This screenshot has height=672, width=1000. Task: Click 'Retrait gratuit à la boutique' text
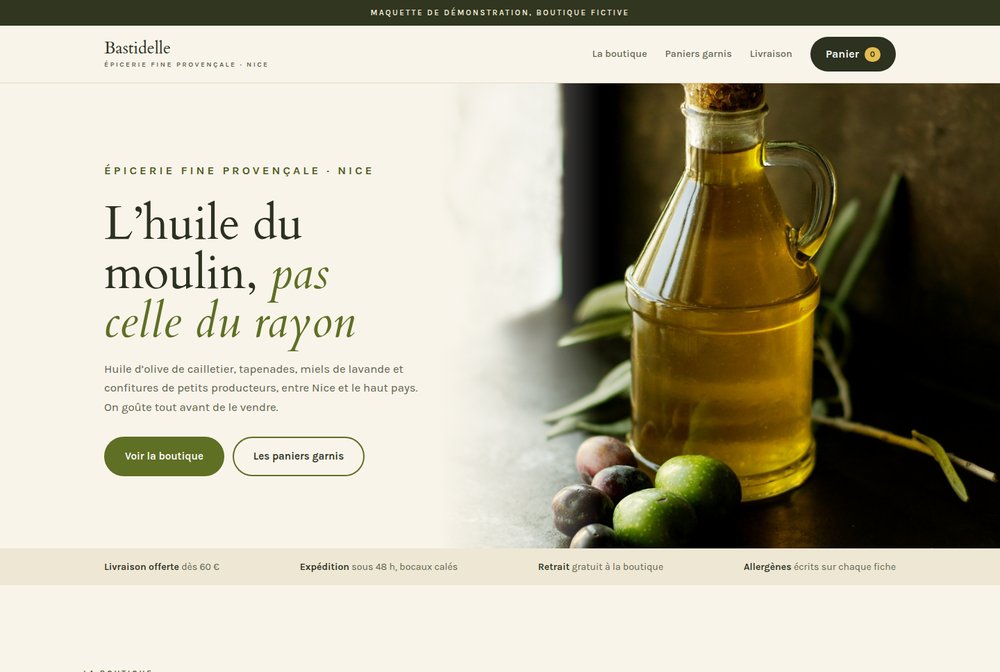coord(600,567)
